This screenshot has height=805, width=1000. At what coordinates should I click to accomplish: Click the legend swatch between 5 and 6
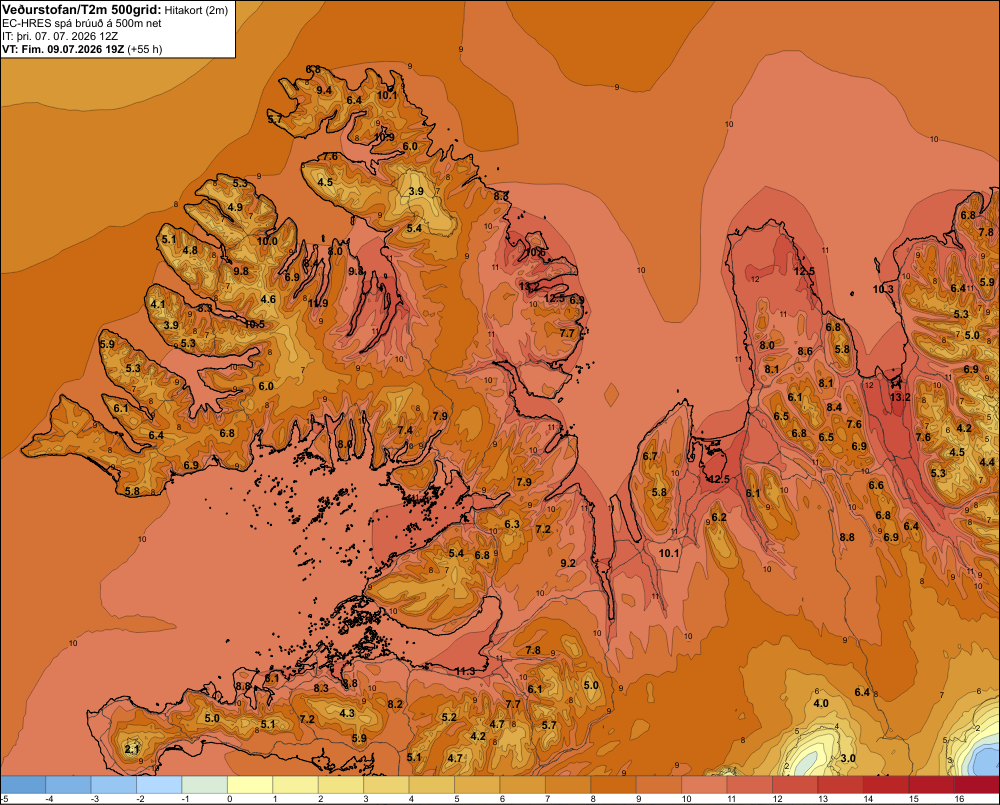click(x=478, y=785)
